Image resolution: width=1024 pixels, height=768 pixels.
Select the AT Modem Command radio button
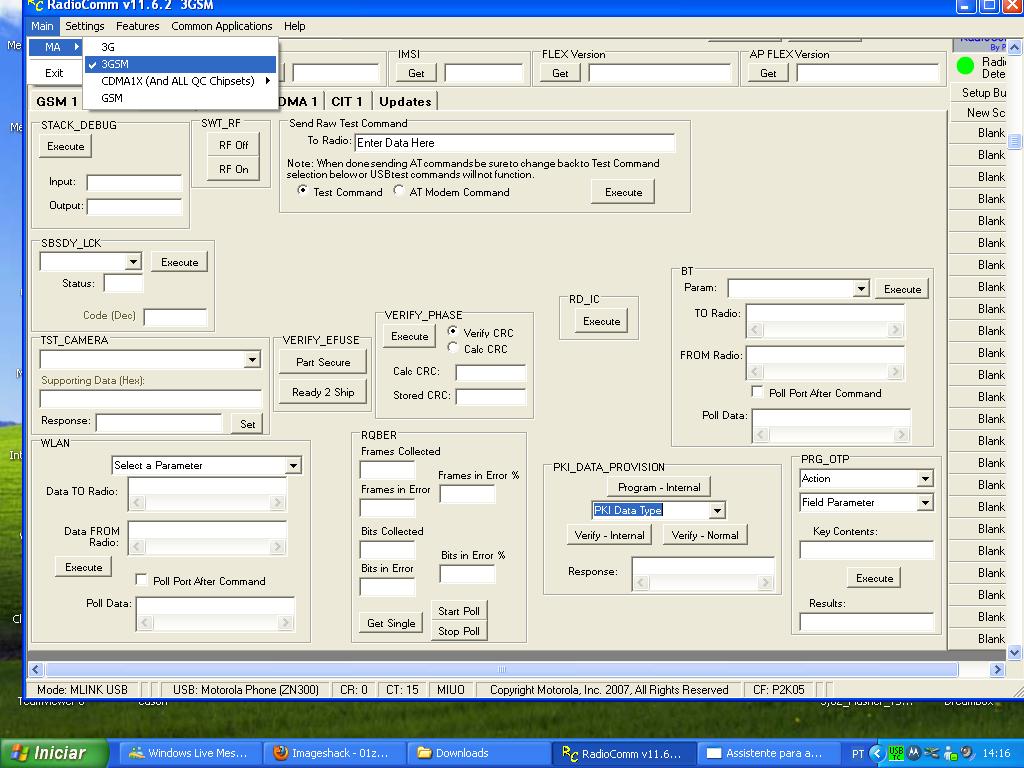(x=398, y=191)
